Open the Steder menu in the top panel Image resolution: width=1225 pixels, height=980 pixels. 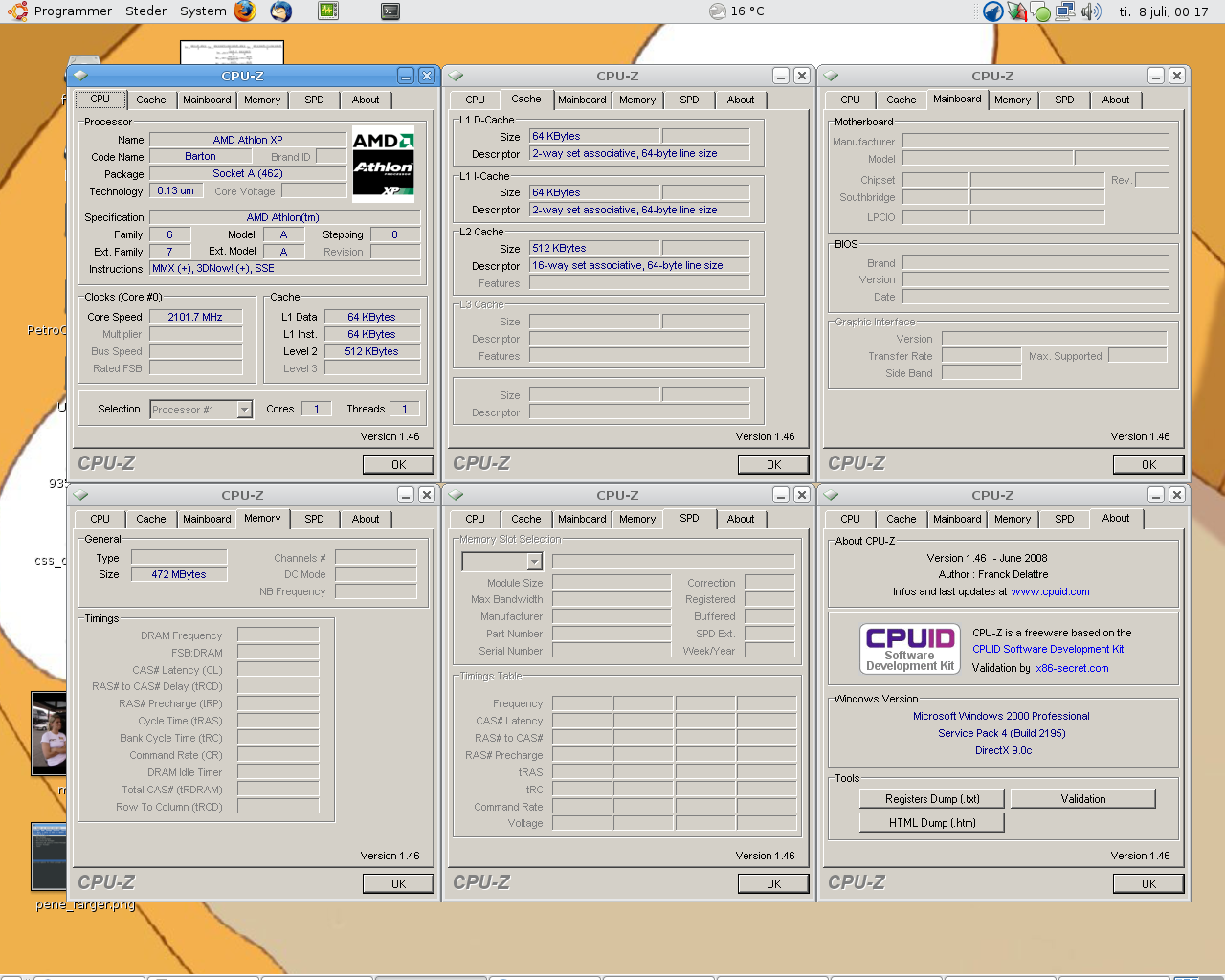[145, 11]
